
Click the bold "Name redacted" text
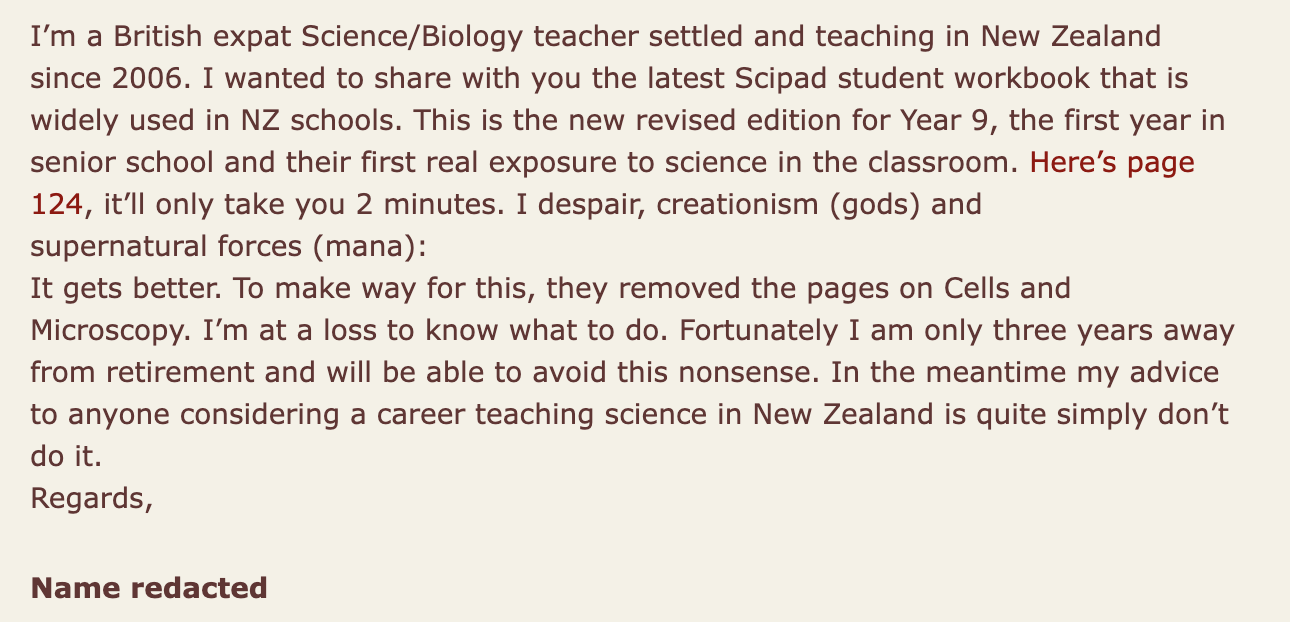[149, 587]
